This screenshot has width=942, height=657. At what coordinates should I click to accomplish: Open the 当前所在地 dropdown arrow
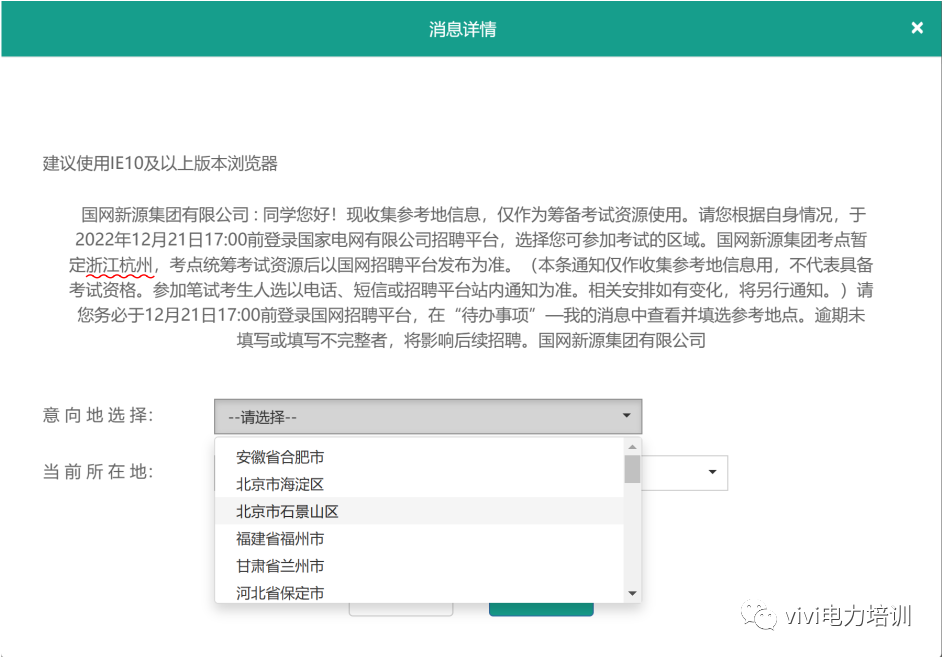point(712,472)
